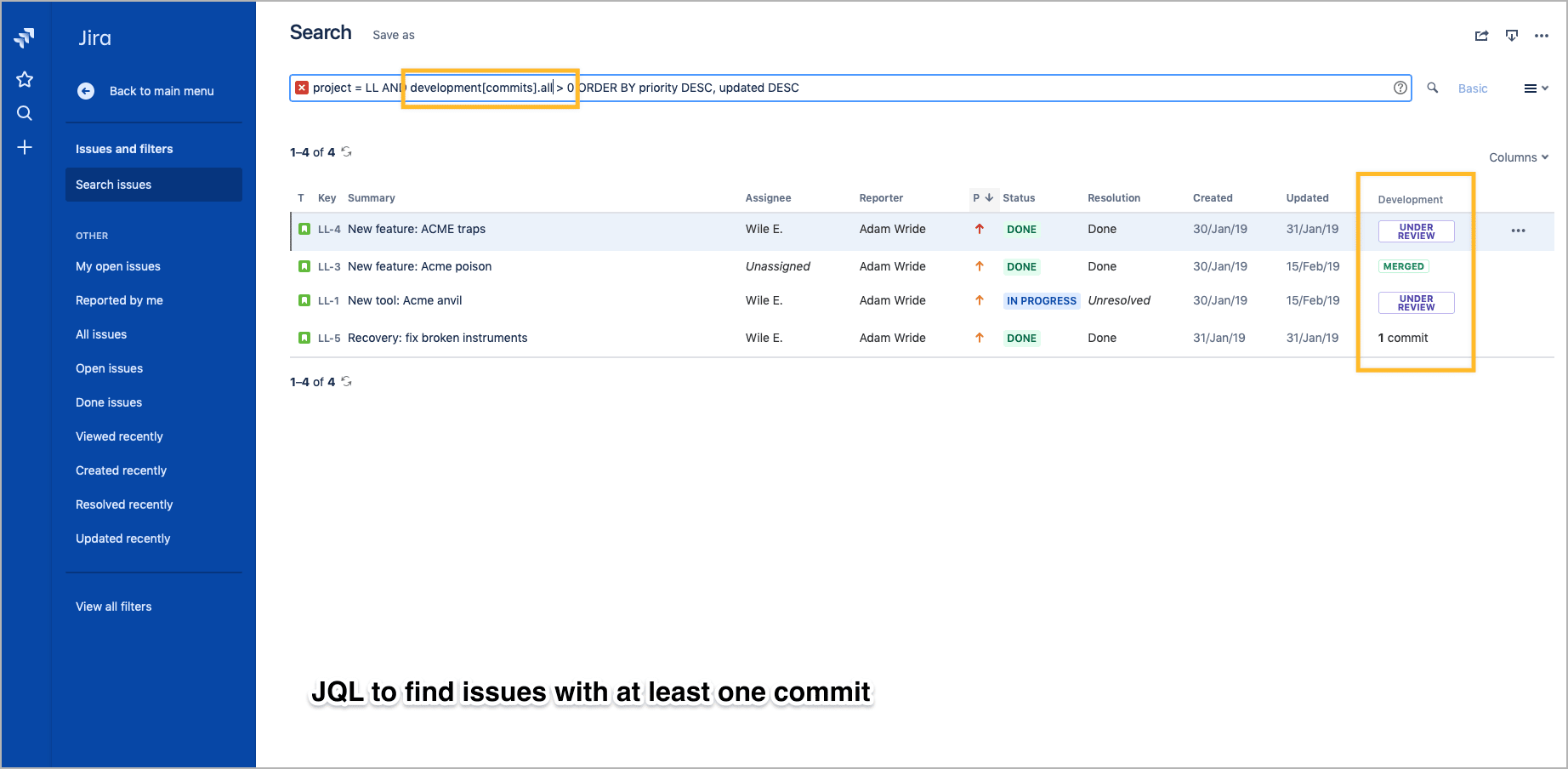Sort by Updated column header

coord(1308,198)
